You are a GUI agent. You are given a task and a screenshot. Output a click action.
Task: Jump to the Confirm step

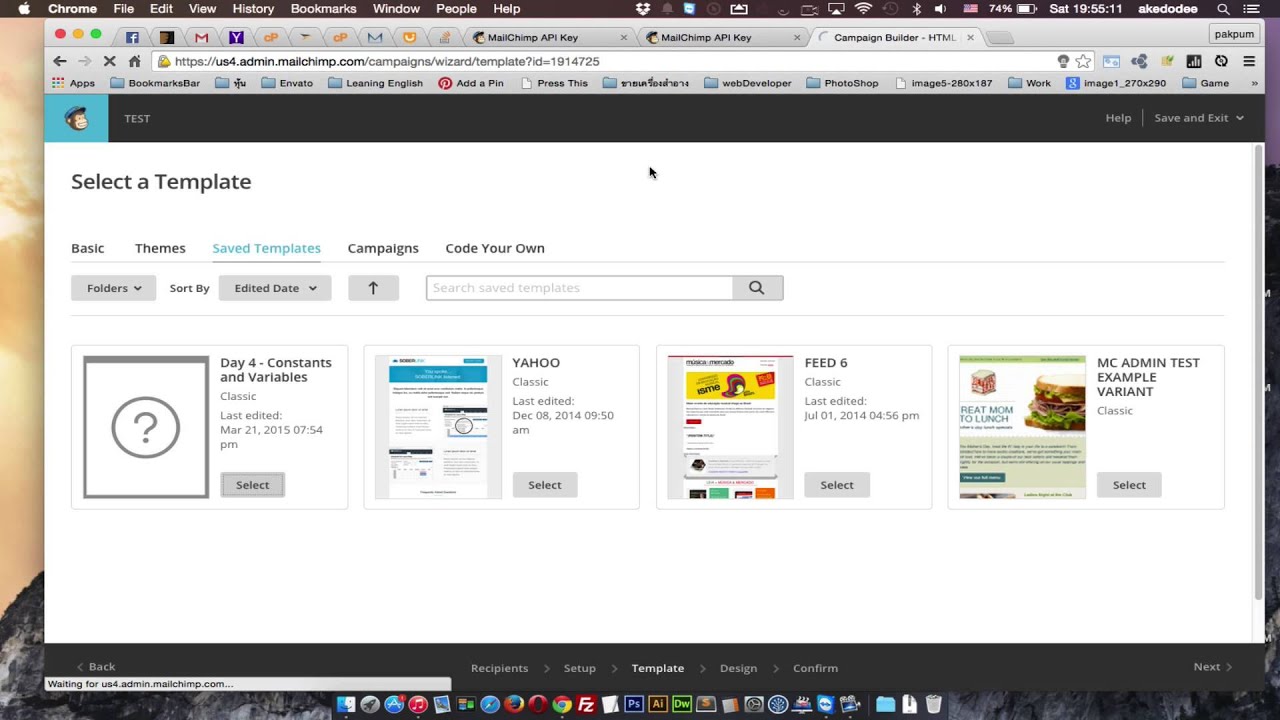pos(815,668)
